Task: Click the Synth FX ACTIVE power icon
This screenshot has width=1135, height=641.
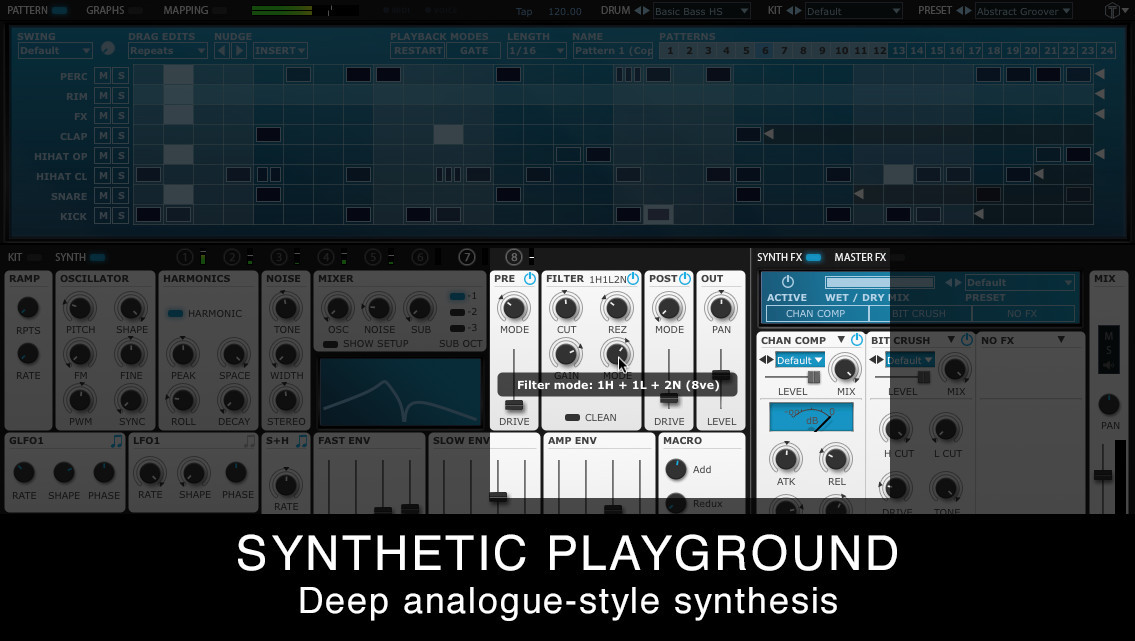Action: (788, 282)
